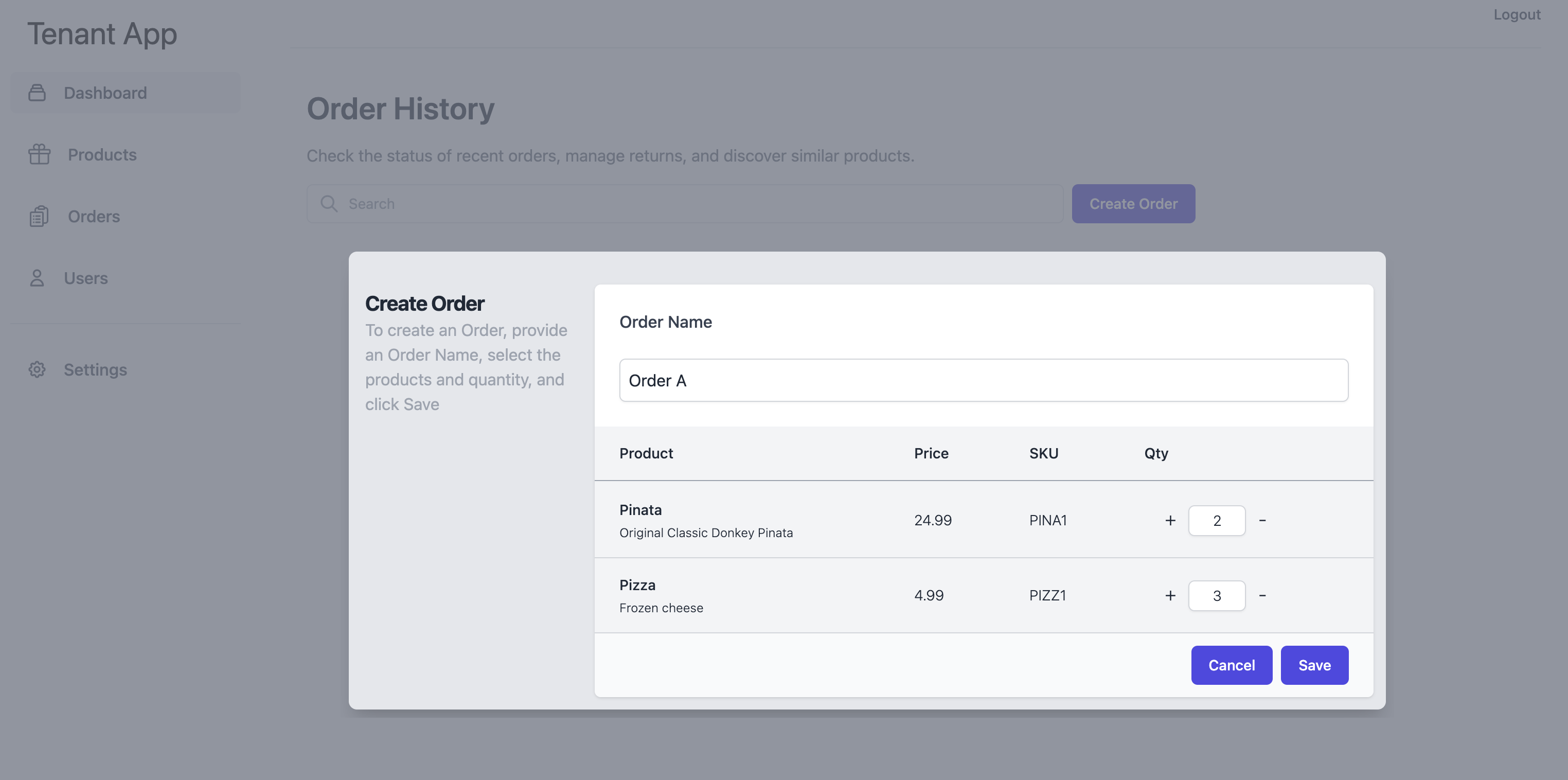1568x780 pixels.
Task: Decrease Pinata quantity with minus
Action: (1262, 520)
